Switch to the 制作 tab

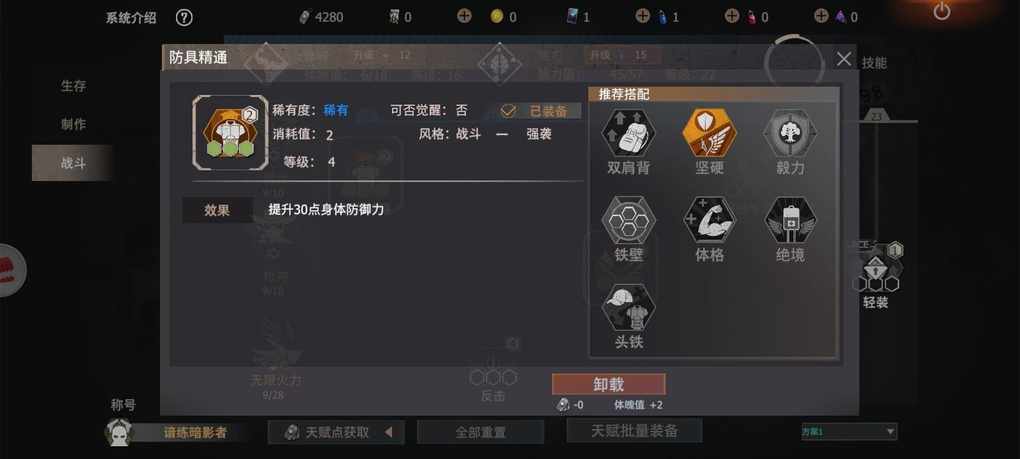point(73,124)
